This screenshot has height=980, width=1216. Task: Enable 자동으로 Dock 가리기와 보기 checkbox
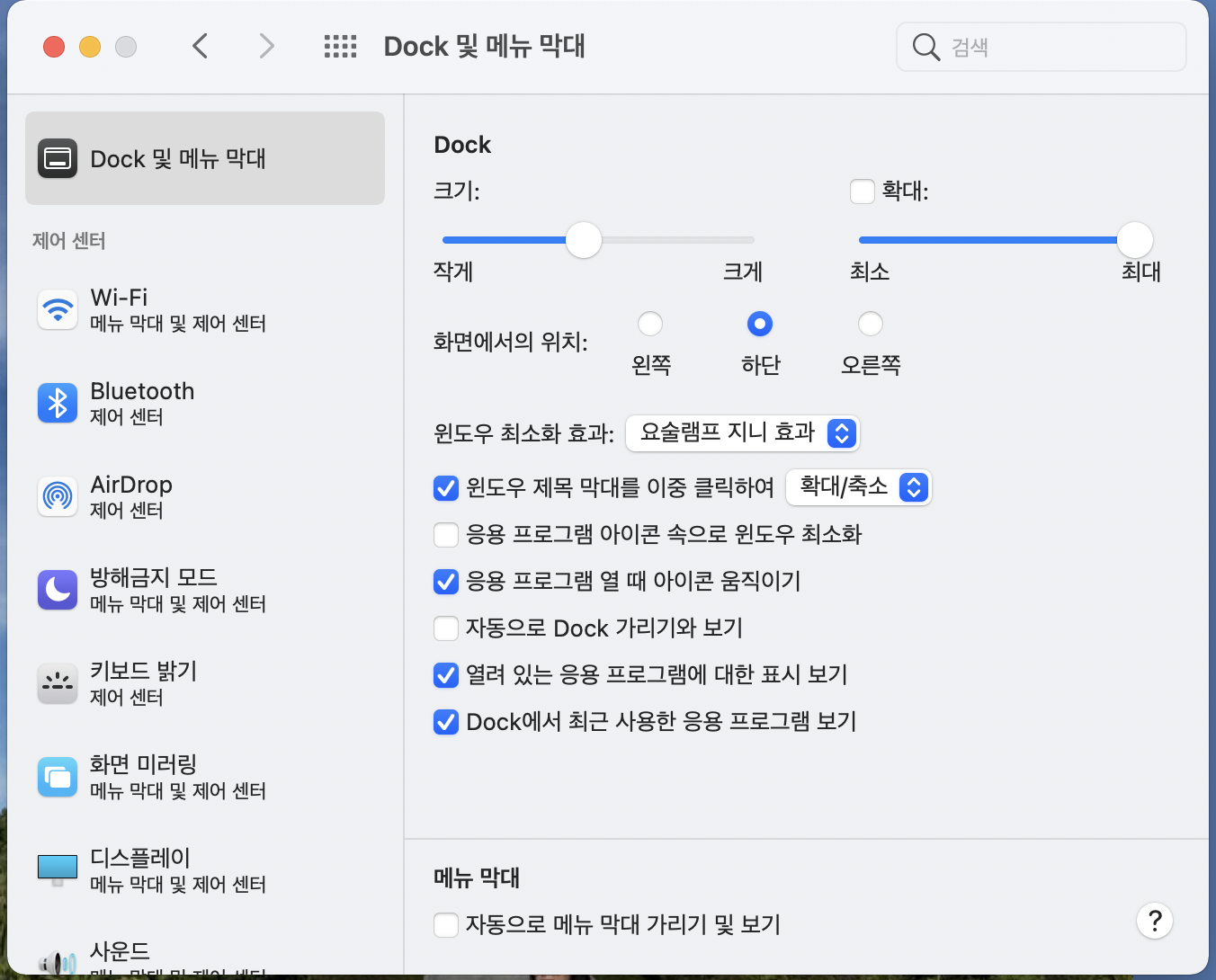446,628
